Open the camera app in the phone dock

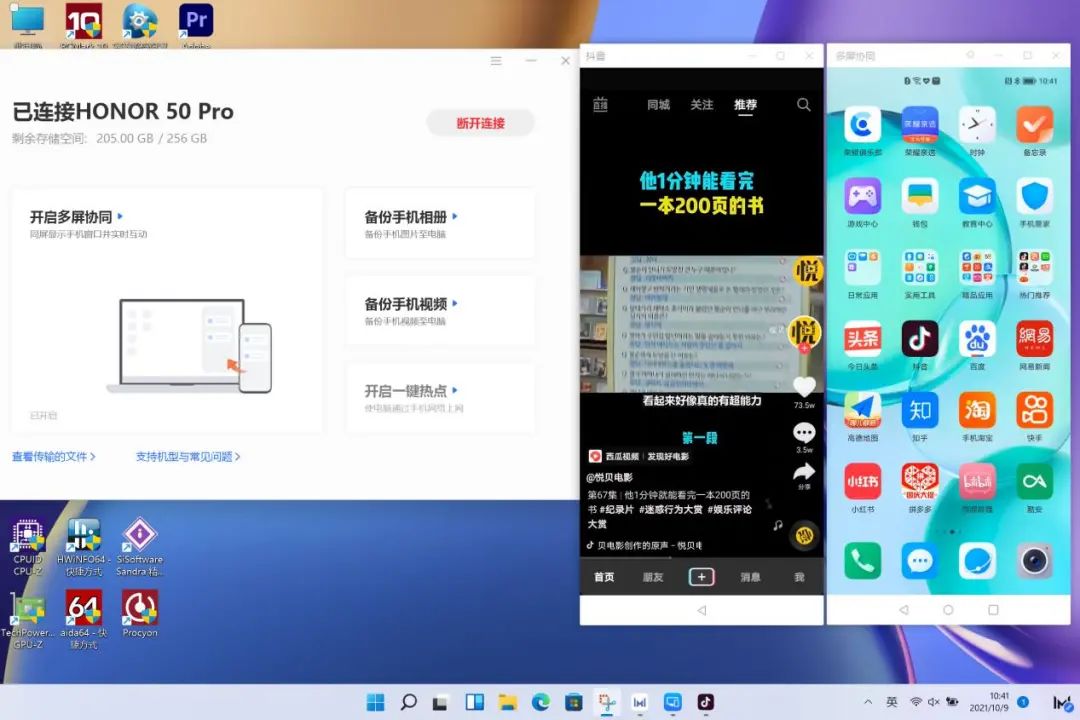point(1034,561)
